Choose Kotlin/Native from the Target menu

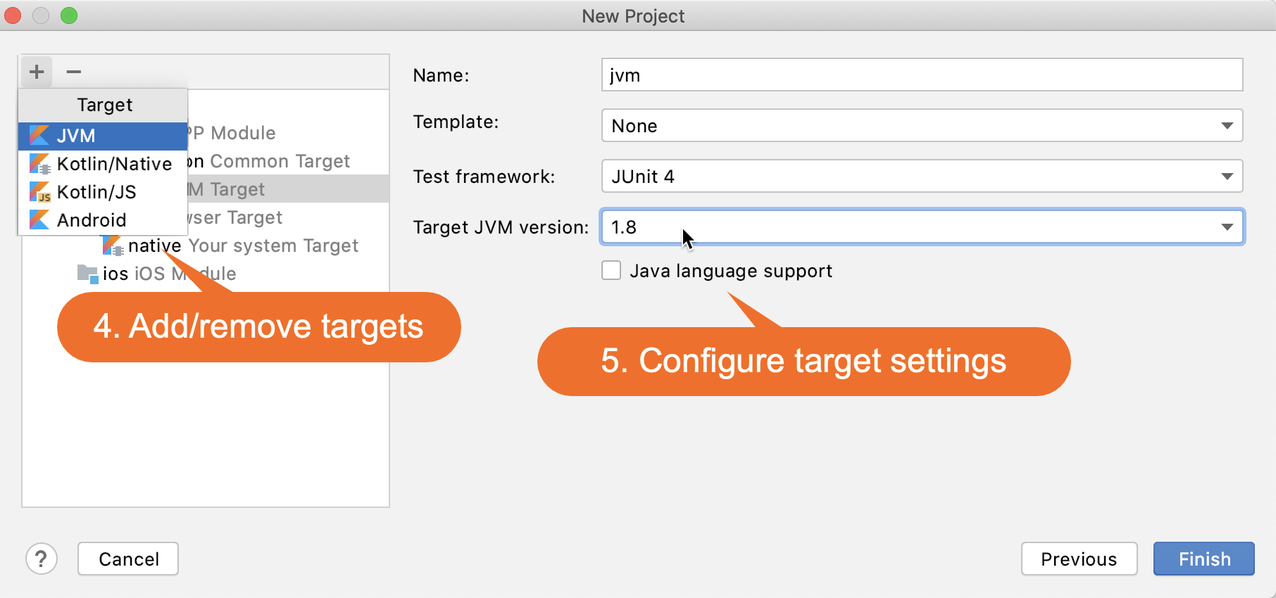click(114, 164)
